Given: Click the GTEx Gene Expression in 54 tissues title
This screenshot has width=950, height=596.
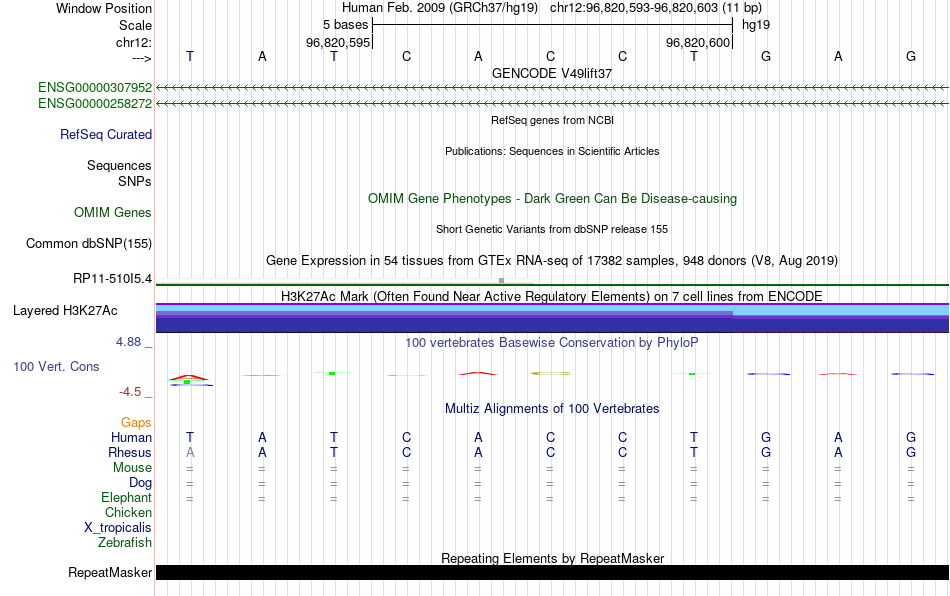Looking at the screenshot, I should 552,260.
